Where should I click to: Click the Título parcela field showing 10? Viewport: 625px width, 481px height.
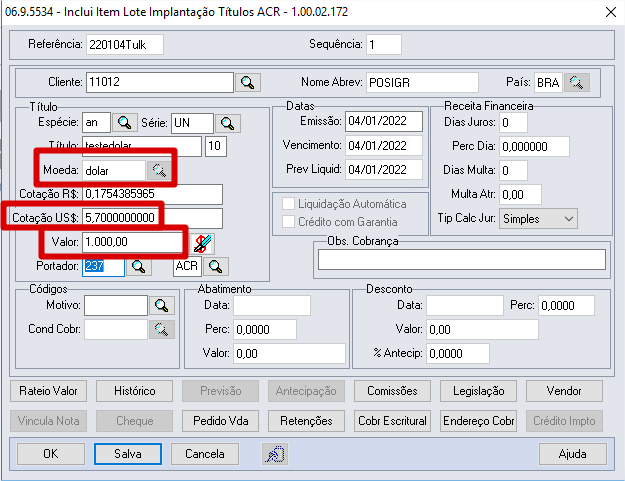tap(216, 146)
